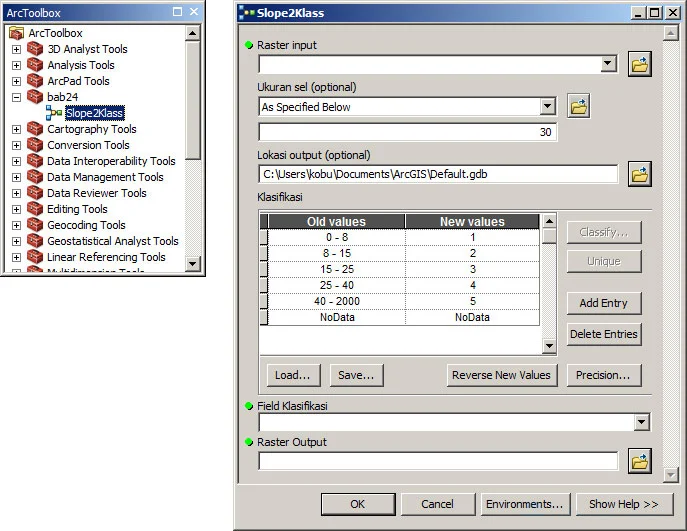Viewport: 687px width, 531px height.
Task: Open Environments settings
Action: click(524, 504)
